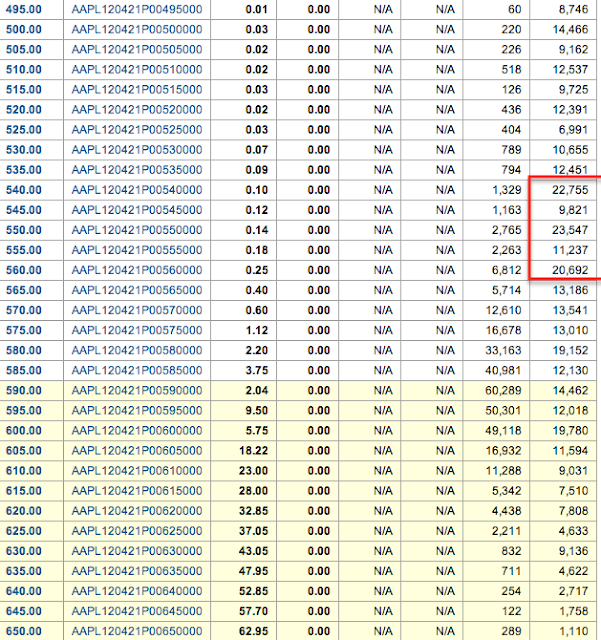Open the AAPL120421P00645000 option symbol link
This screenshot has height=640, width=601.
pos(137,611)
